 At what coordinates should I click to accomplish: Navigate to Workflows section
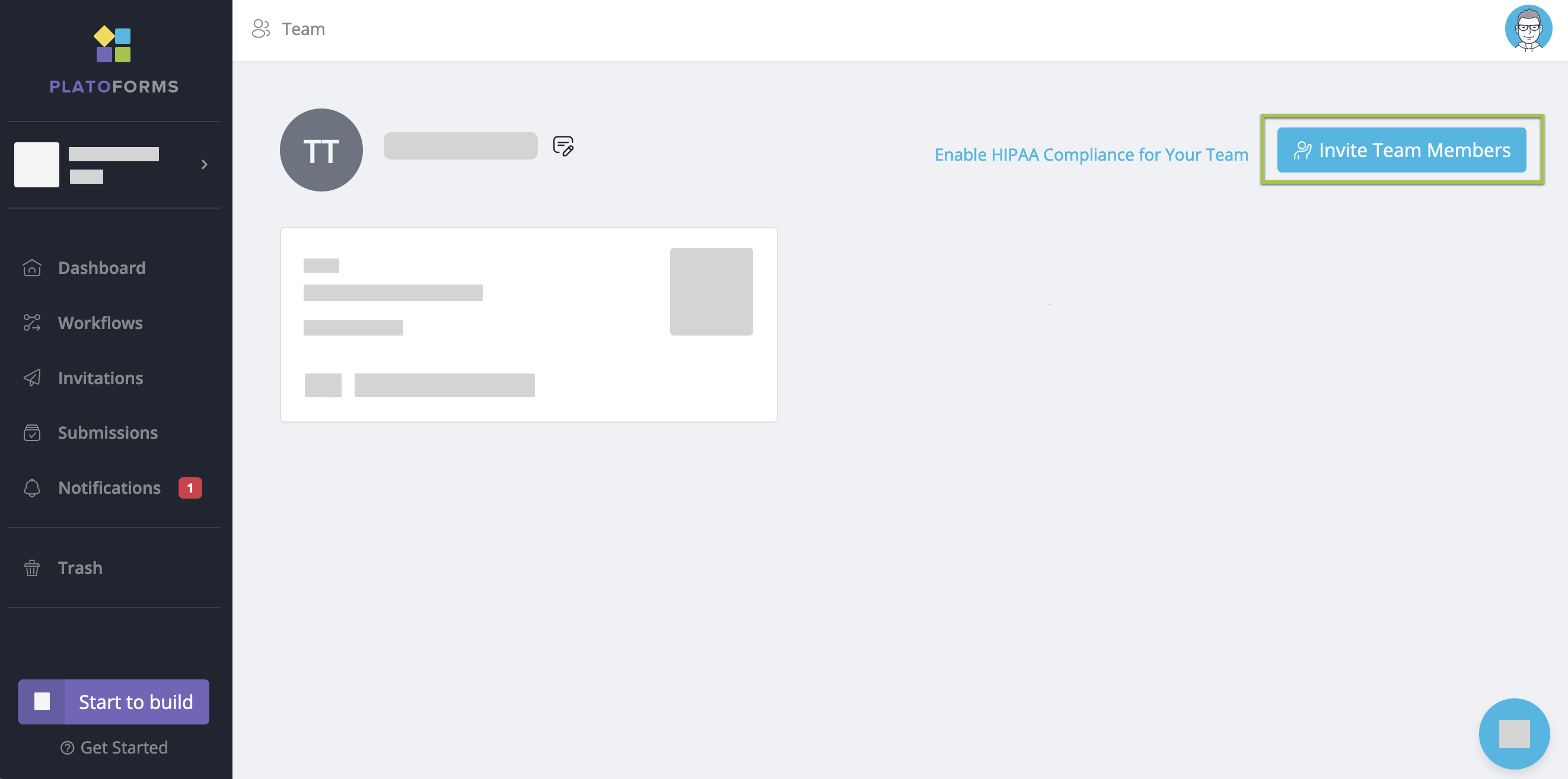coord(100,322)
